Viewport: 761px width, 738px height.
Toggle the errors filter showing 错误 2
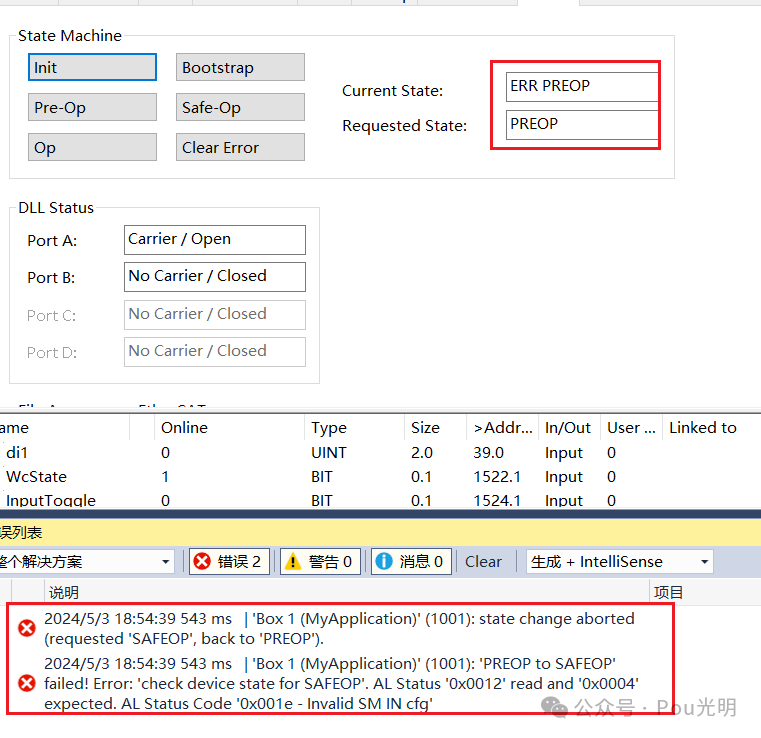229,562
